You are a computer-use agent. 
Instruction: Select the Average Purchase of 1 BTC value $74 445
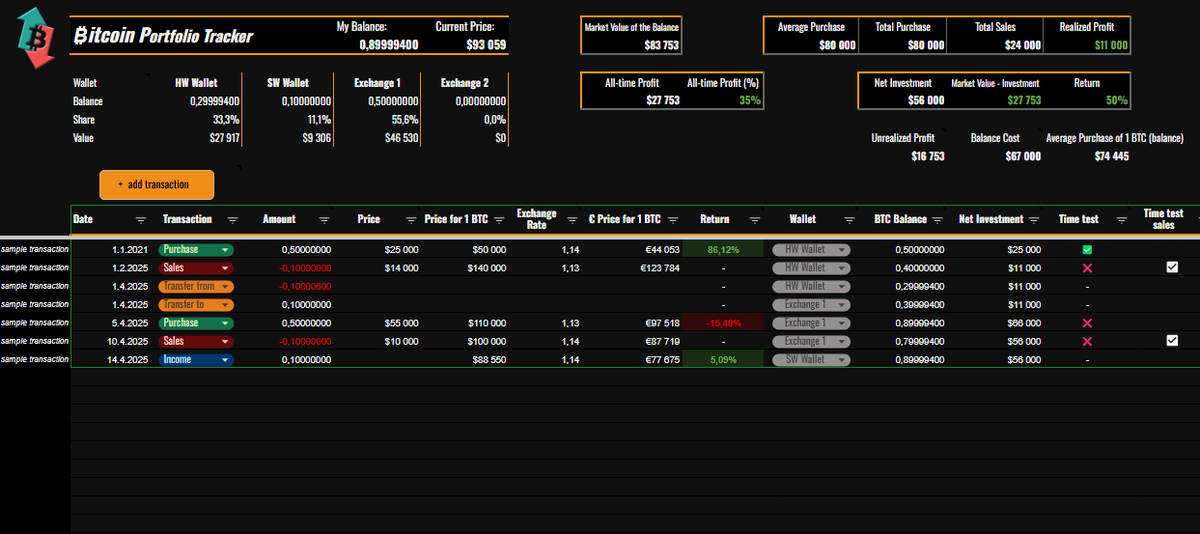pos(1111,156)
